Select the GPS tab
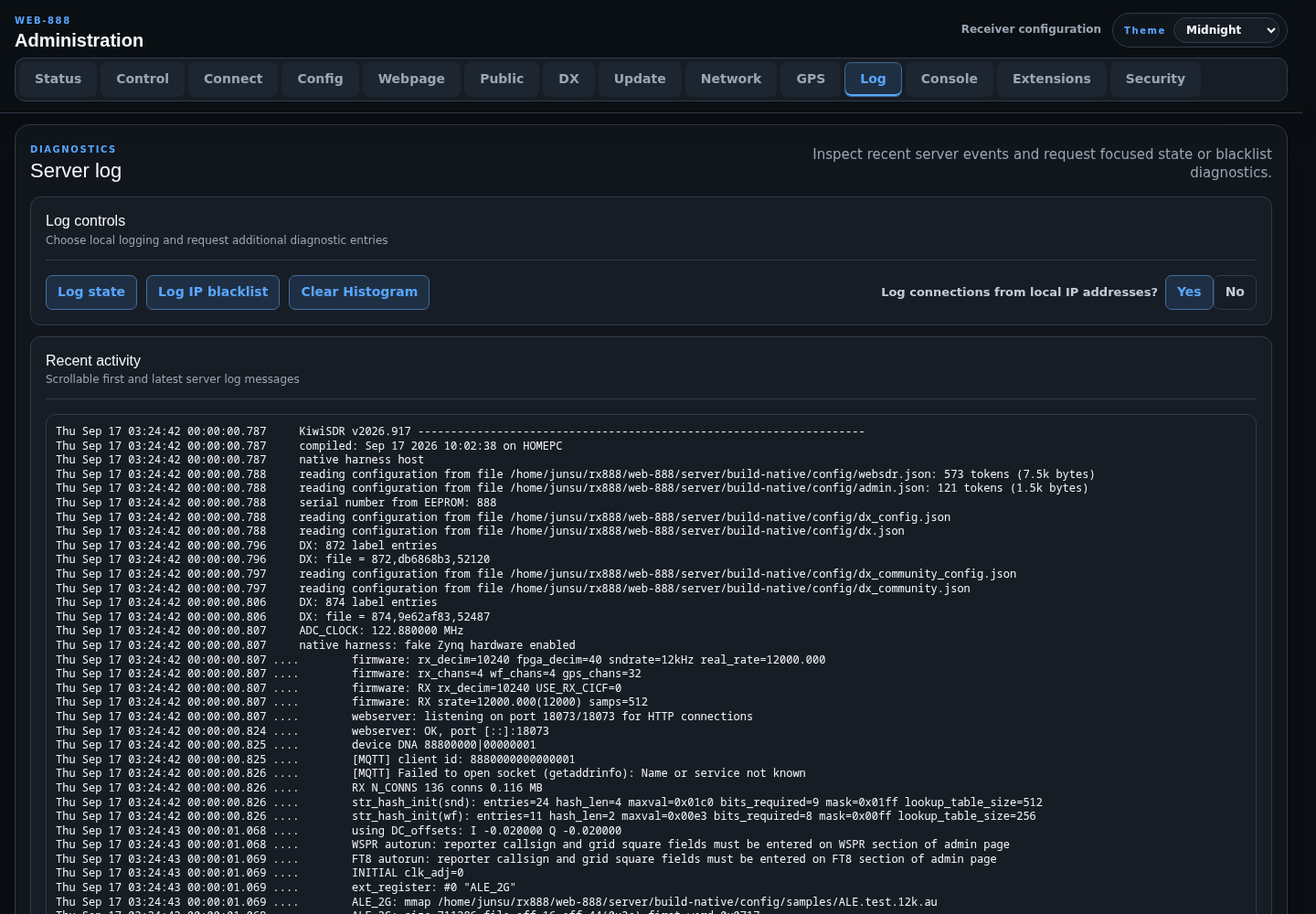The image size is (1316, 914). (811, 80)
